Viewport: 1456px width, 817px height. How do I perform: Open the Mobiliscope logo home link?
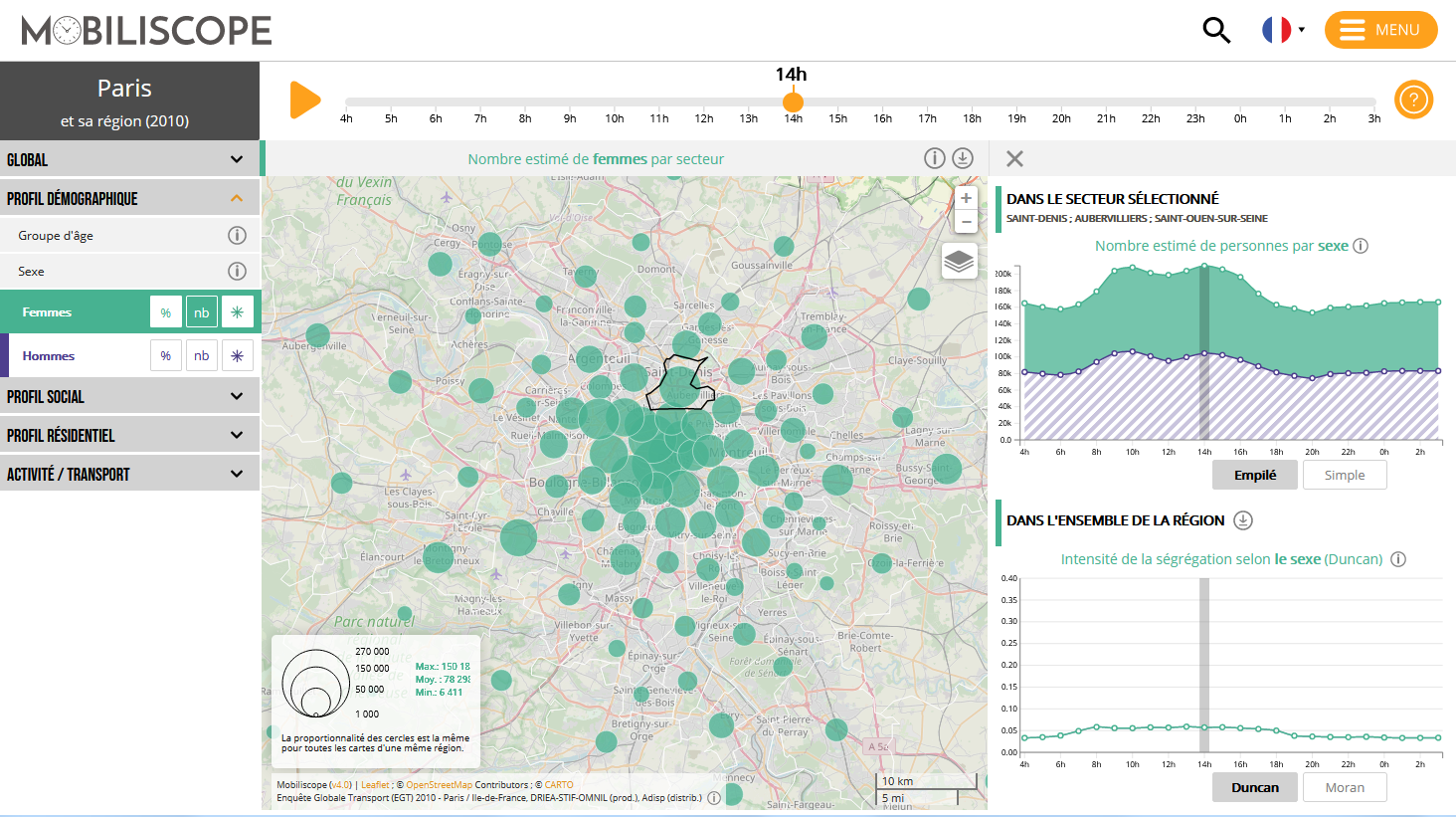coord(147,31)
